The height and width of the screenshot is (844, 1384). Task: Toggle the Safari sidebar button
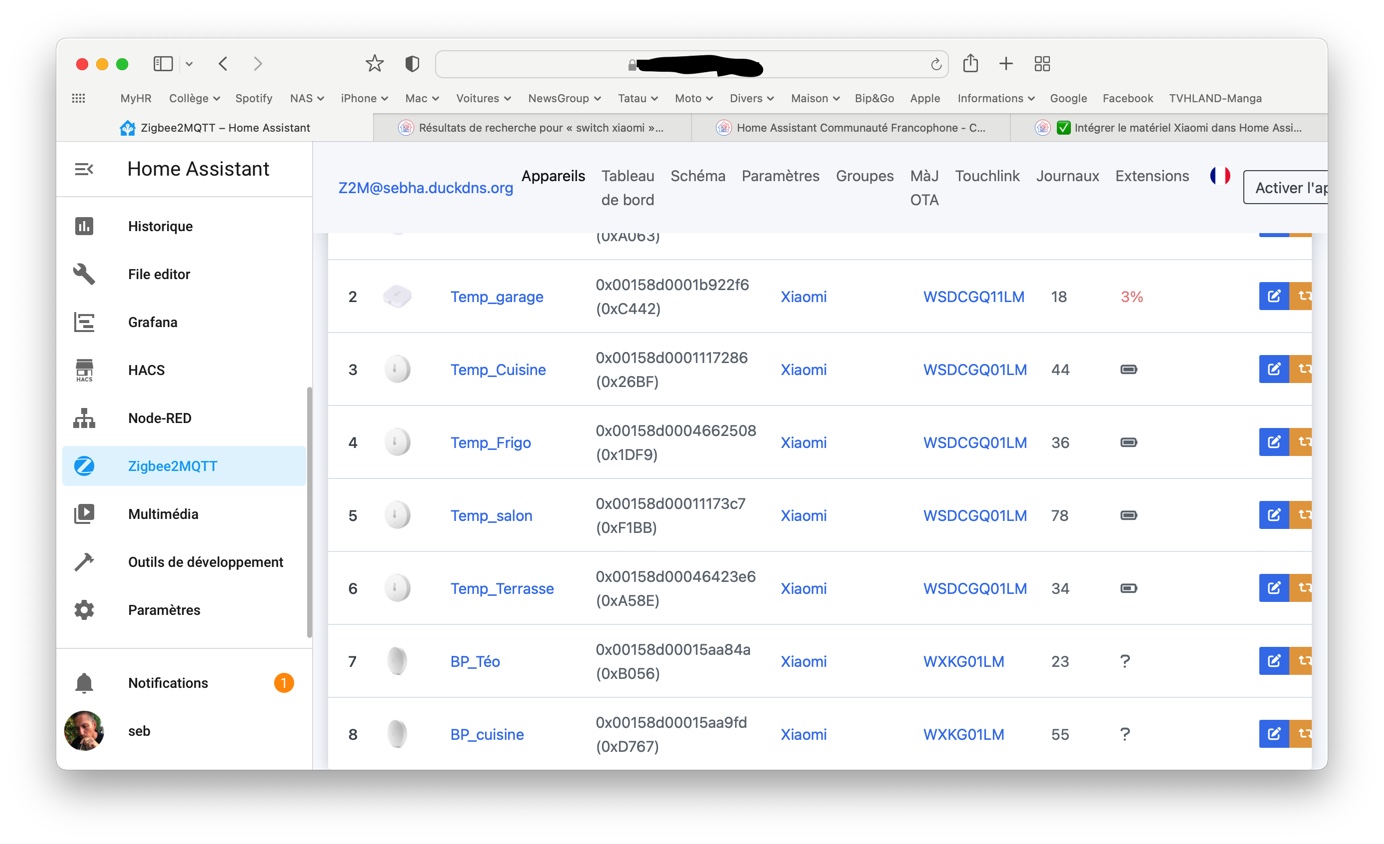click(x=163, y=63)
